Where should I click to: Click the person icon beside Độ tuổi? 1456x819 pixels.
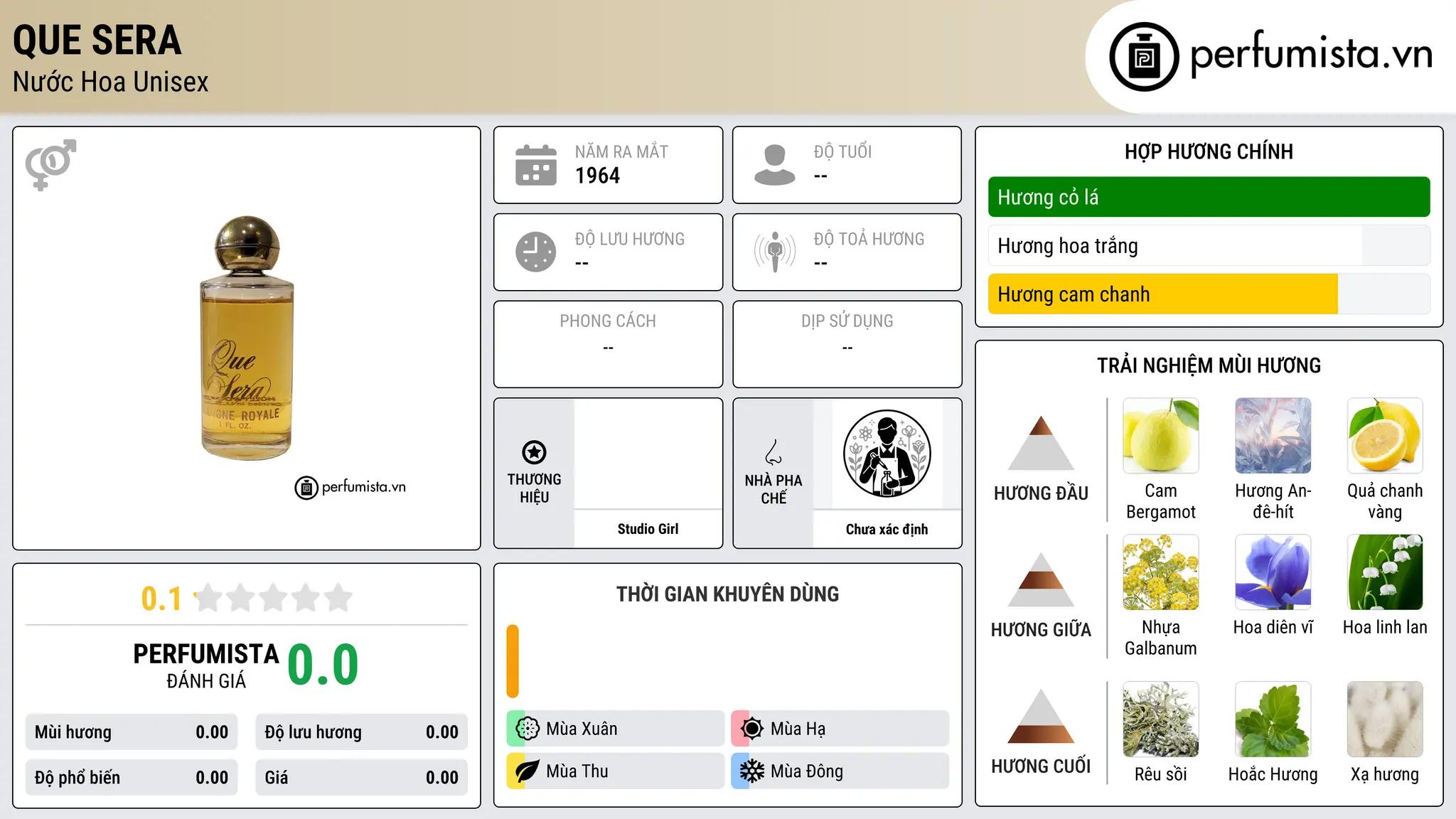point(774,165)
